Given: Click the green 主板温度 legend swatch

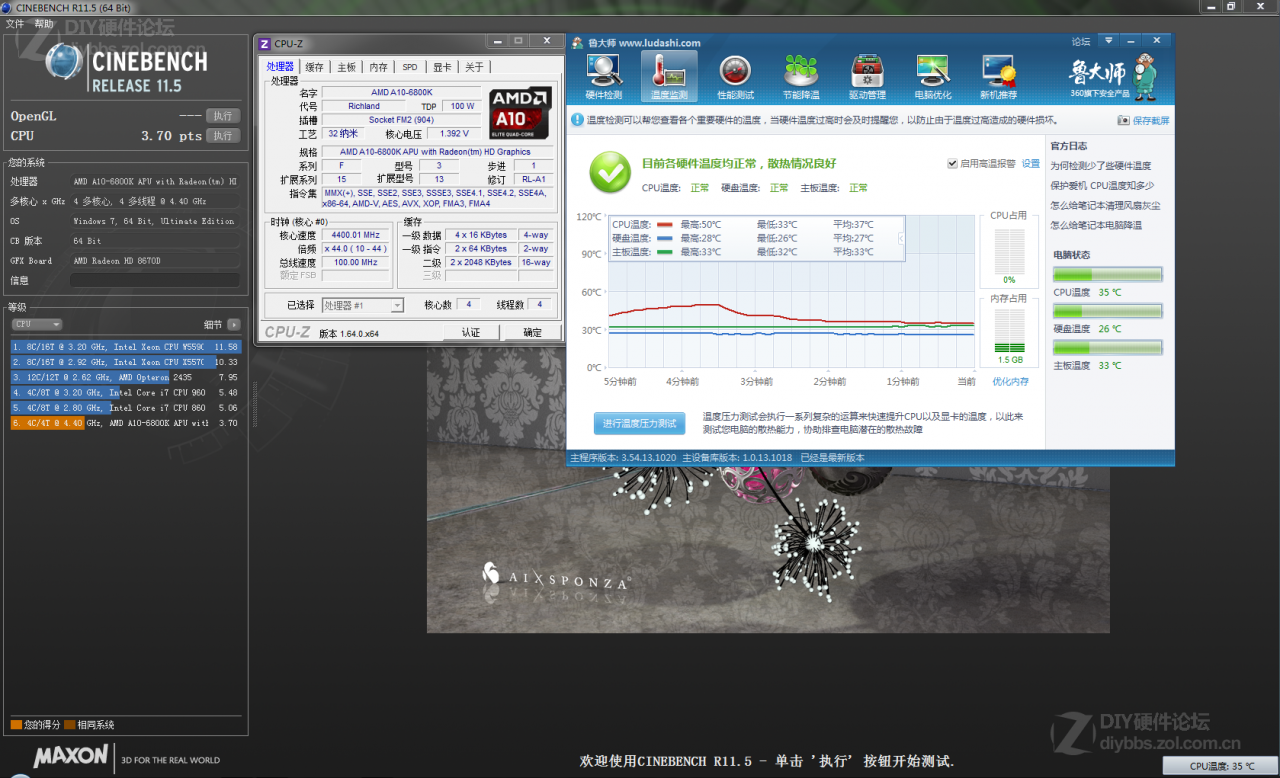Looking at the screenshot, I should point(664,252).
